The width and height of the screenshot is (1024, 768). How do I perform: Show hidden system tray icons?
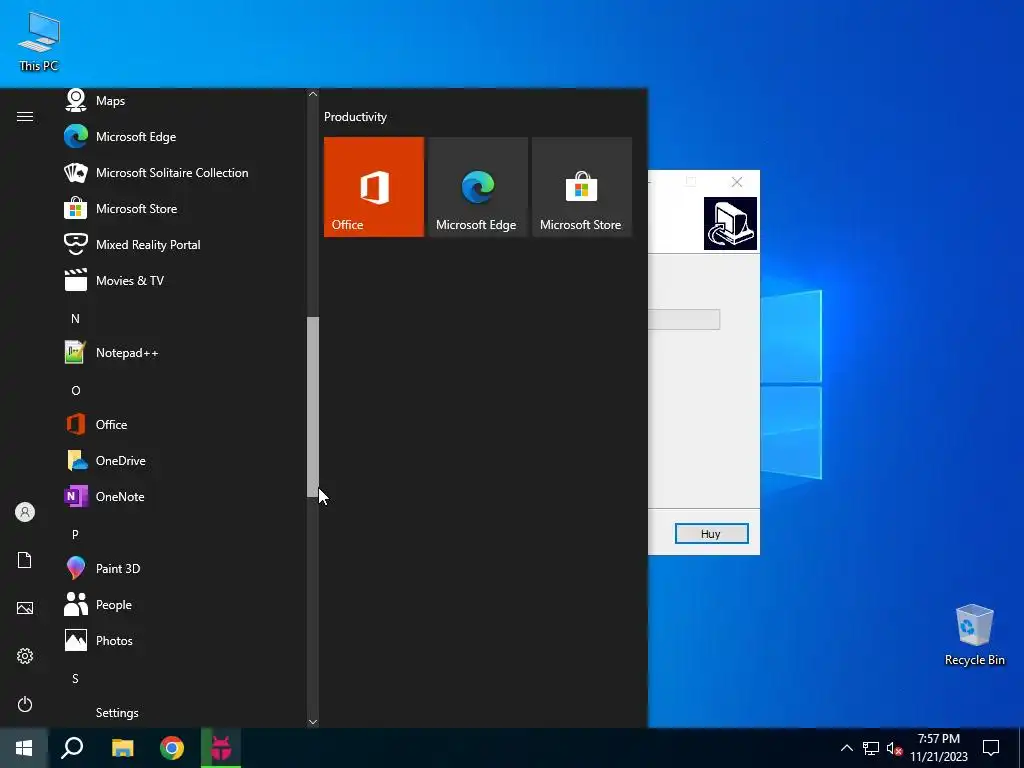pyautogui.click(x=846, y=748)
